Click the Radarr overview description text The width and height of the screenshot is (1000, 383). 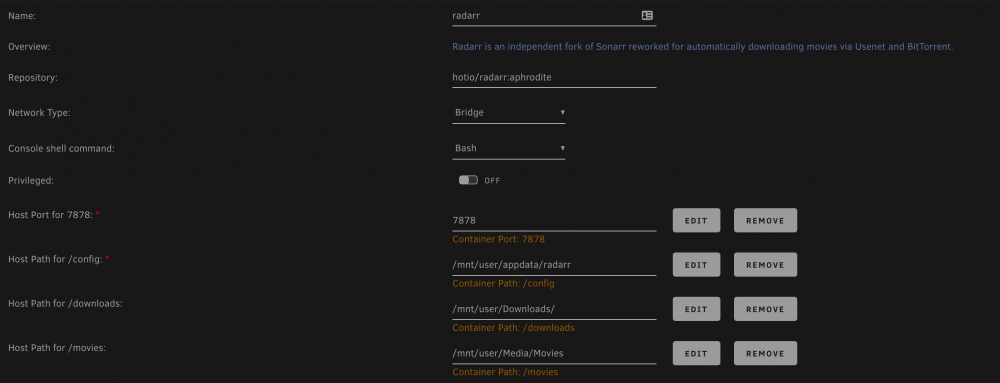pos(702,47)
